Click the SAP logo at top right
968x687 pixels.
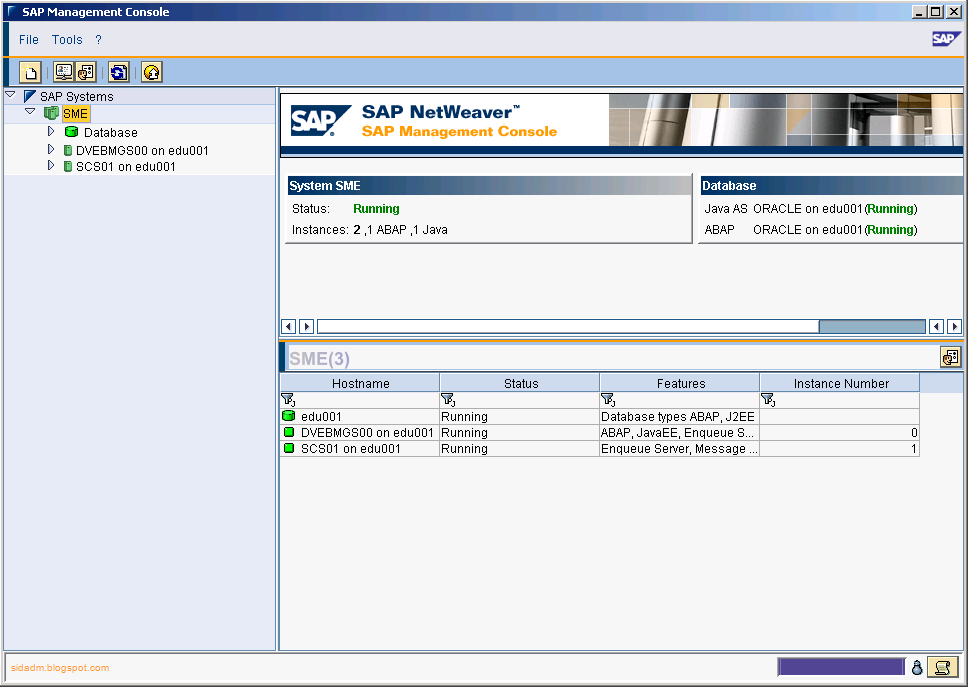[945, 39]
